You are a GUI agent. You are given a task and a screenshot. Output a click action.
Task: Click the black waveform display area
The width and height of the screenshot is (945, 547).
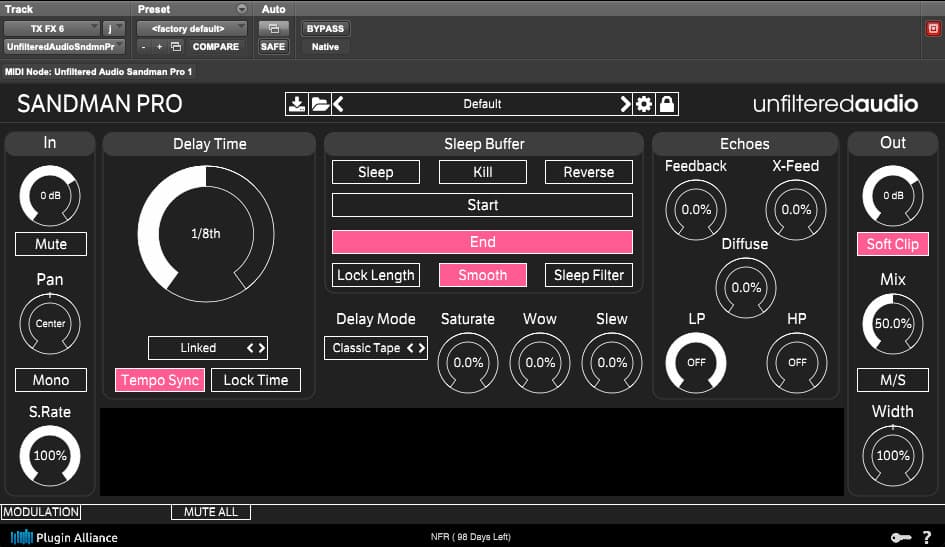472,452
